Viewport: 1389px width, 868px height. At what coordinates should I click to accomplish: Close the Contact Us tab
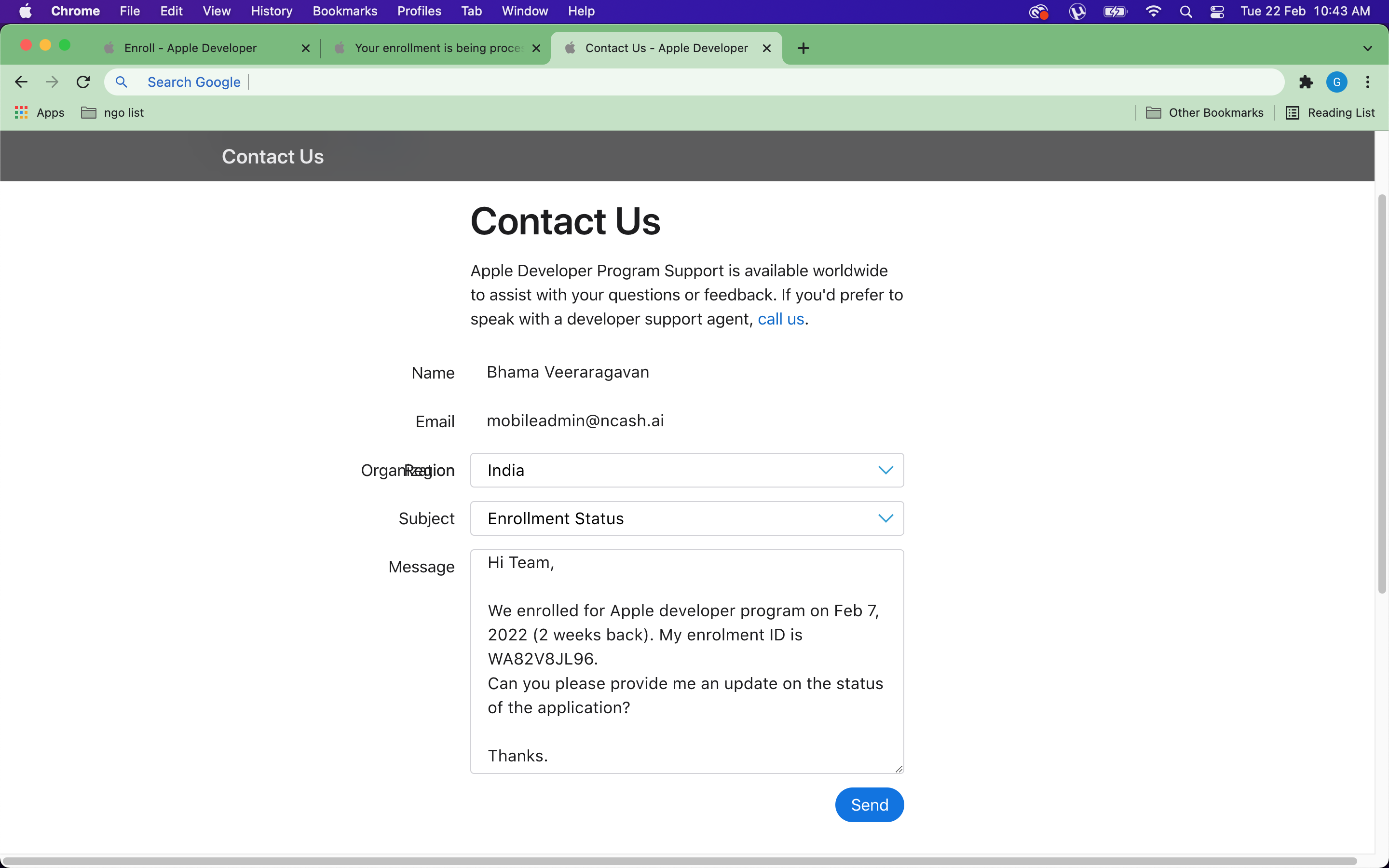point(767,48)
